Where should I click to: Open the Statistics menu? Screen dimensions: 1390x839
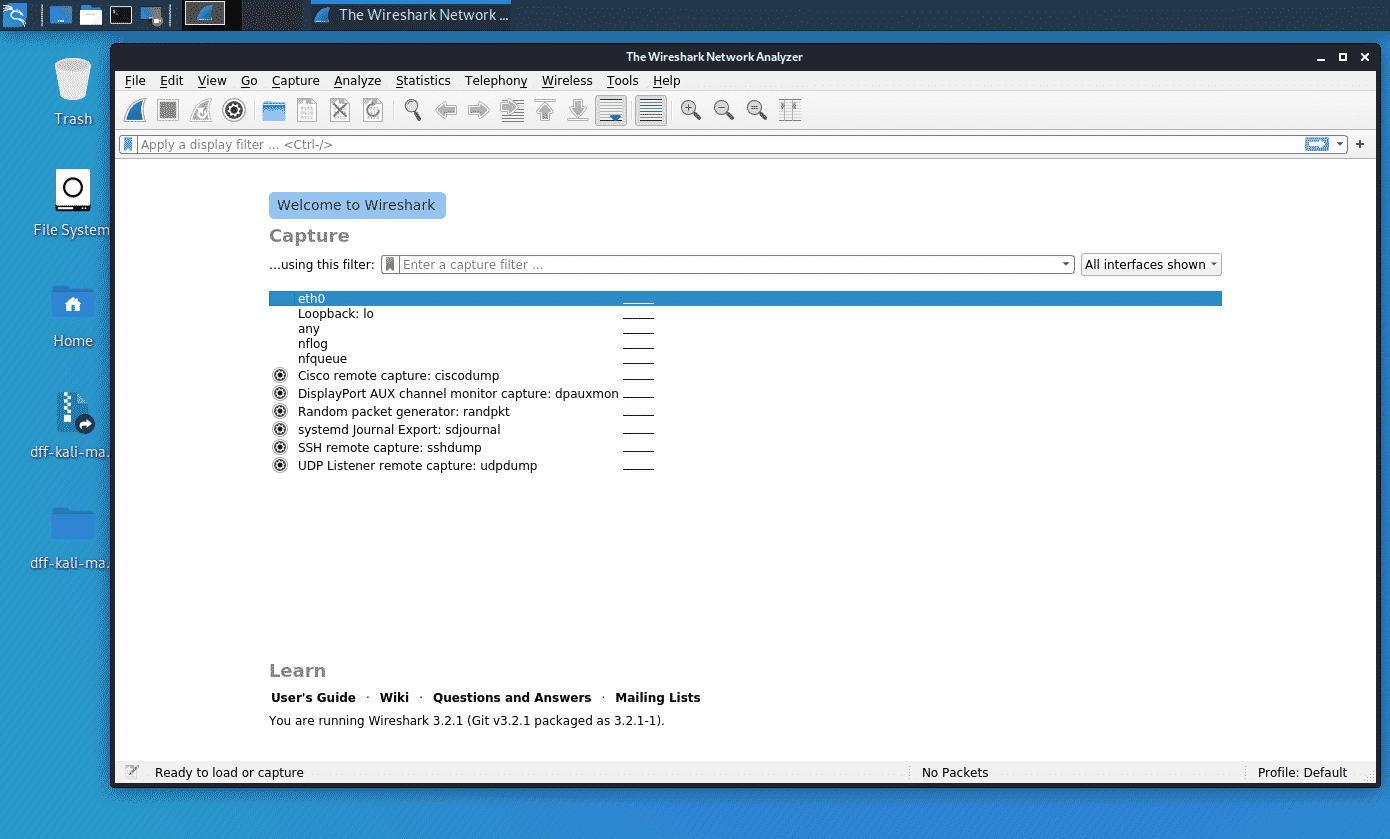[422, 81]
